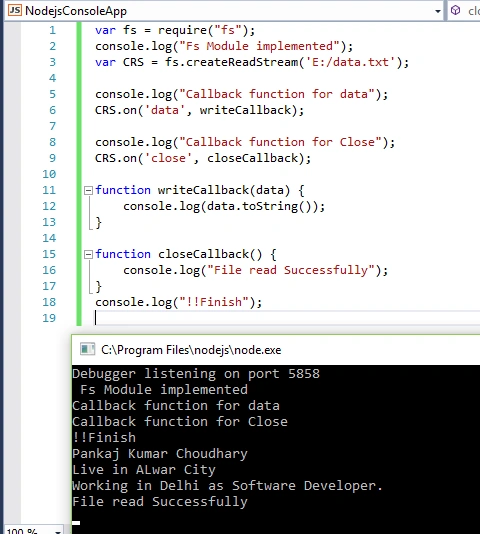Click the '!!Finish' line in console output
480x534 pixels.
[104, 438]
